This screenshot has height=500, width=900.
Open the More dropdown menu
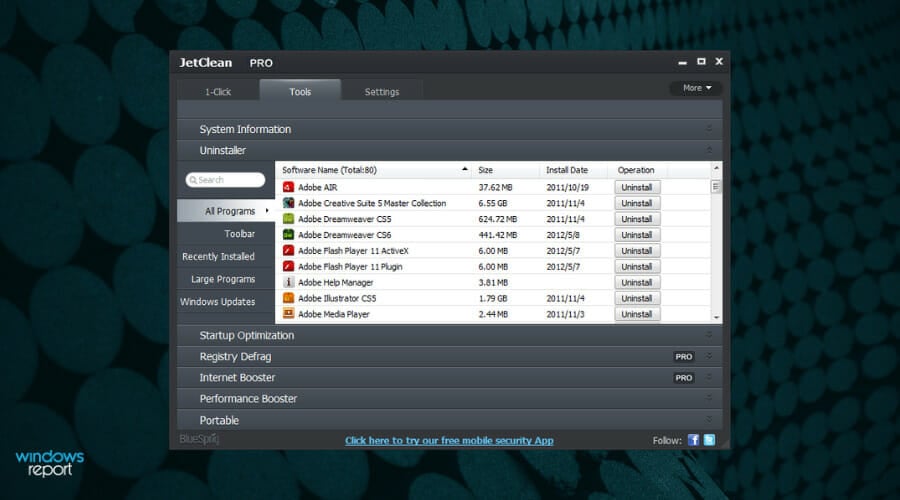tap(696, 88)
